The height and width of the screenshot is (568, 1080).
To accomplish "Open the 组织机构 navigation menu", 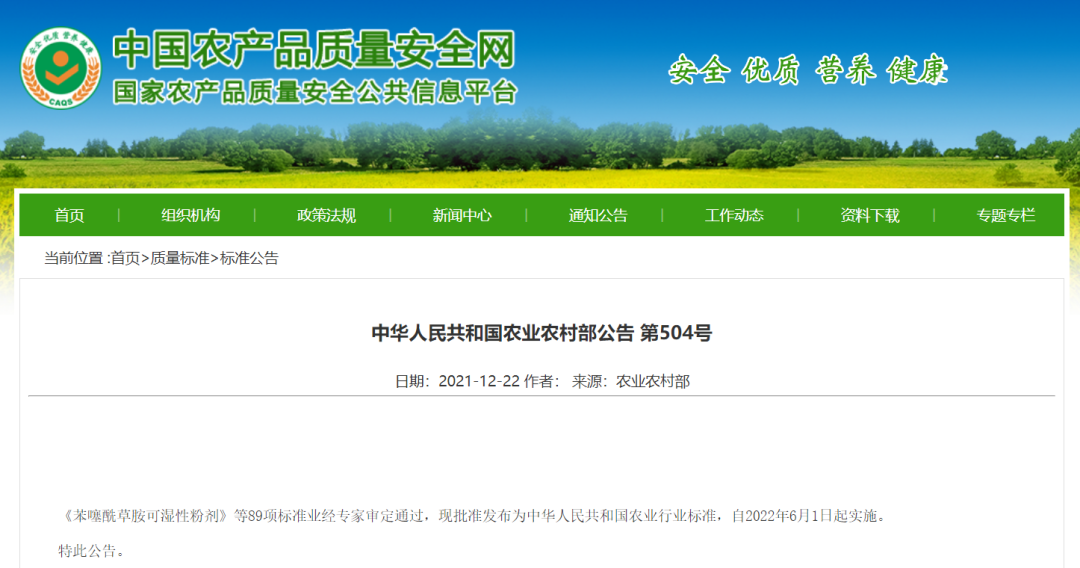I will [190, 215].
